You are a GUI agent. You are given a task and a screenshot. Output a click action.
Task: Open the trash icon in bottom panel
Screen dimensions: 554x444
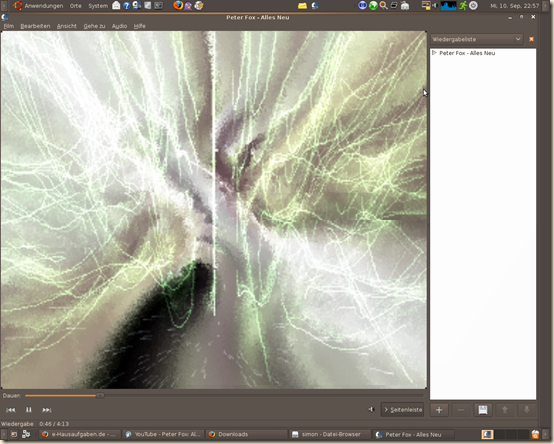[535, 434]
